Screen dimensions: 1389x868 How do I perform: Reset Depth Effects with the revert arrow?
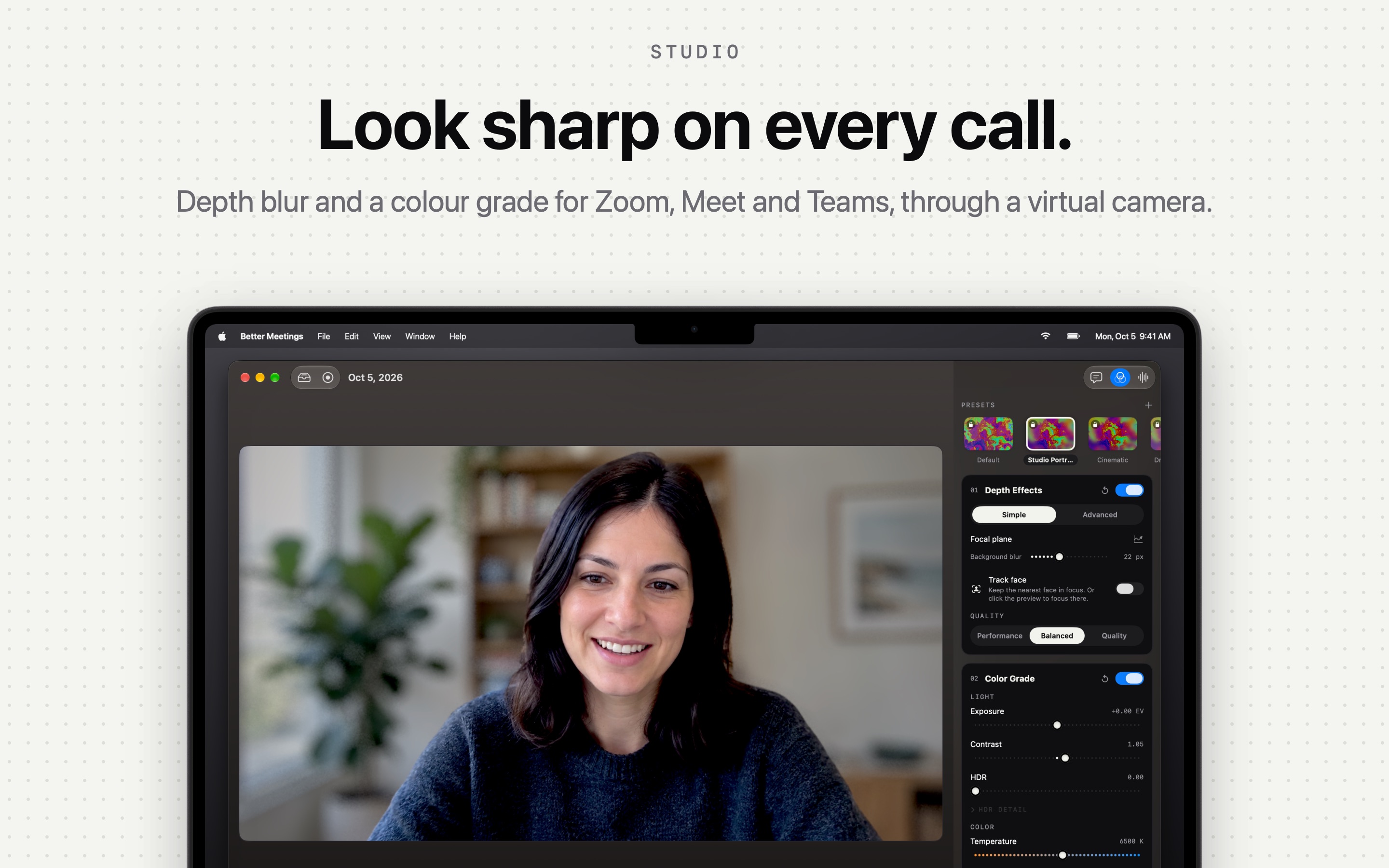pos(1104,490)
